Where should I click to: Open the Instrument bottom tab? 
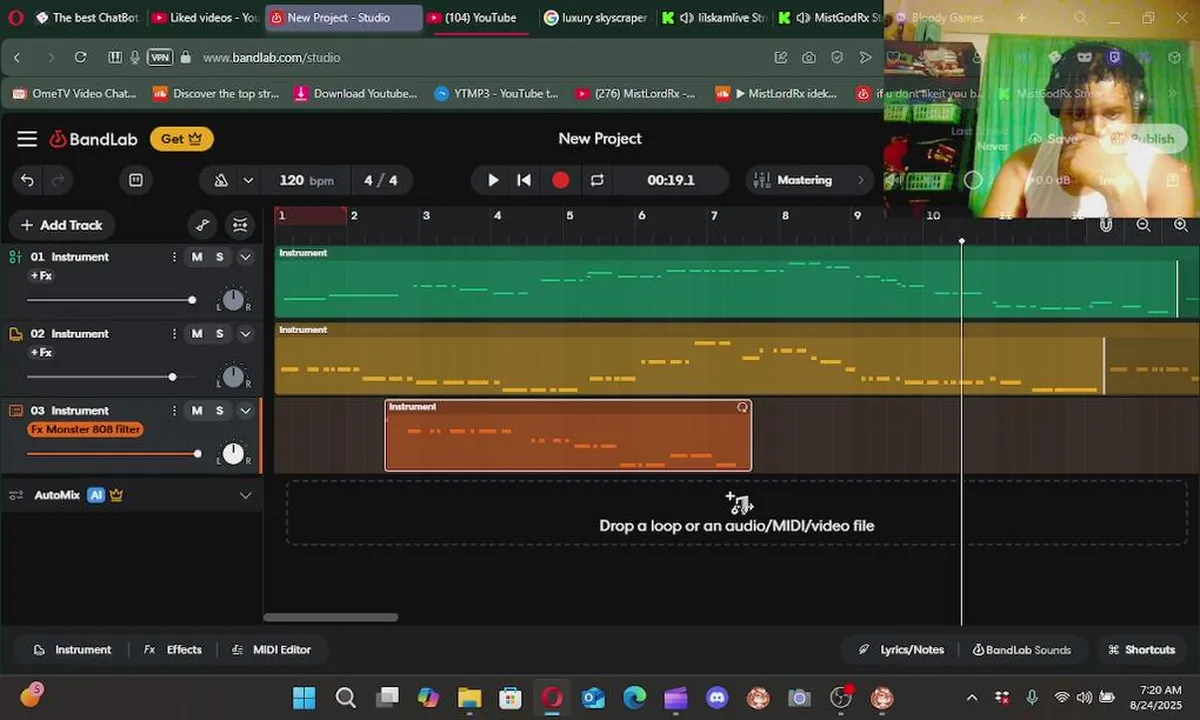(72, 650)
